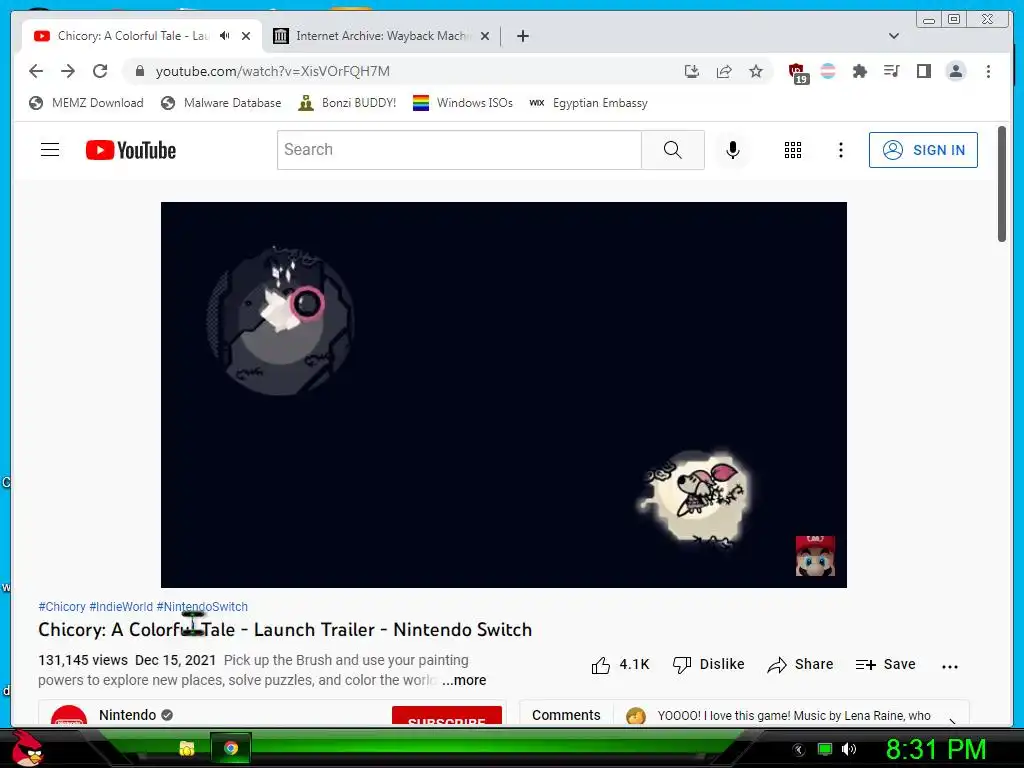Click the YouTube logo
Screen dimensions: 1024x768
point(131,150)
